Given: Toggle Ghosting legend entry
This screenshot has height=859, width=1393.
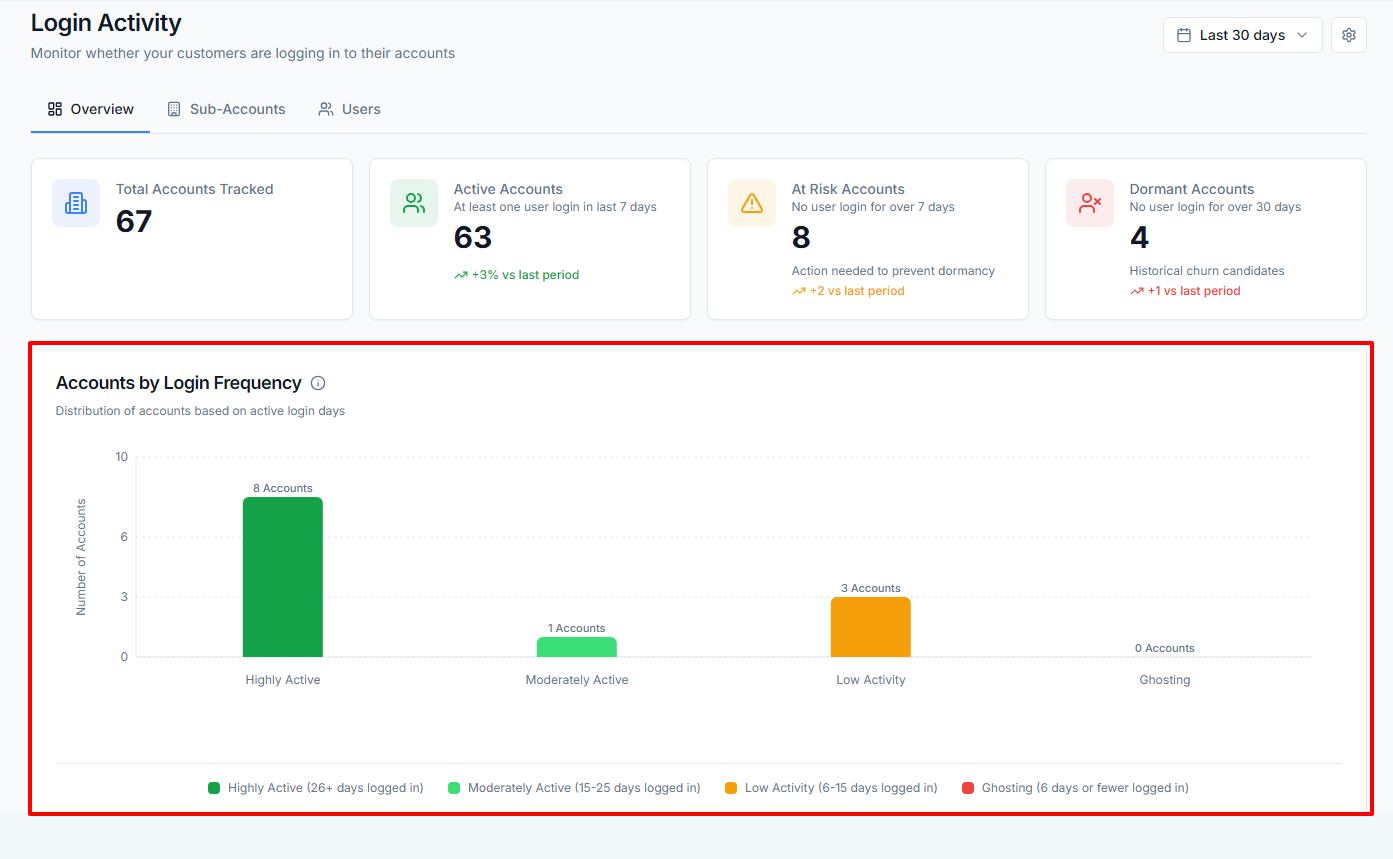Looking at the screenshot, I should (1075, 788).
